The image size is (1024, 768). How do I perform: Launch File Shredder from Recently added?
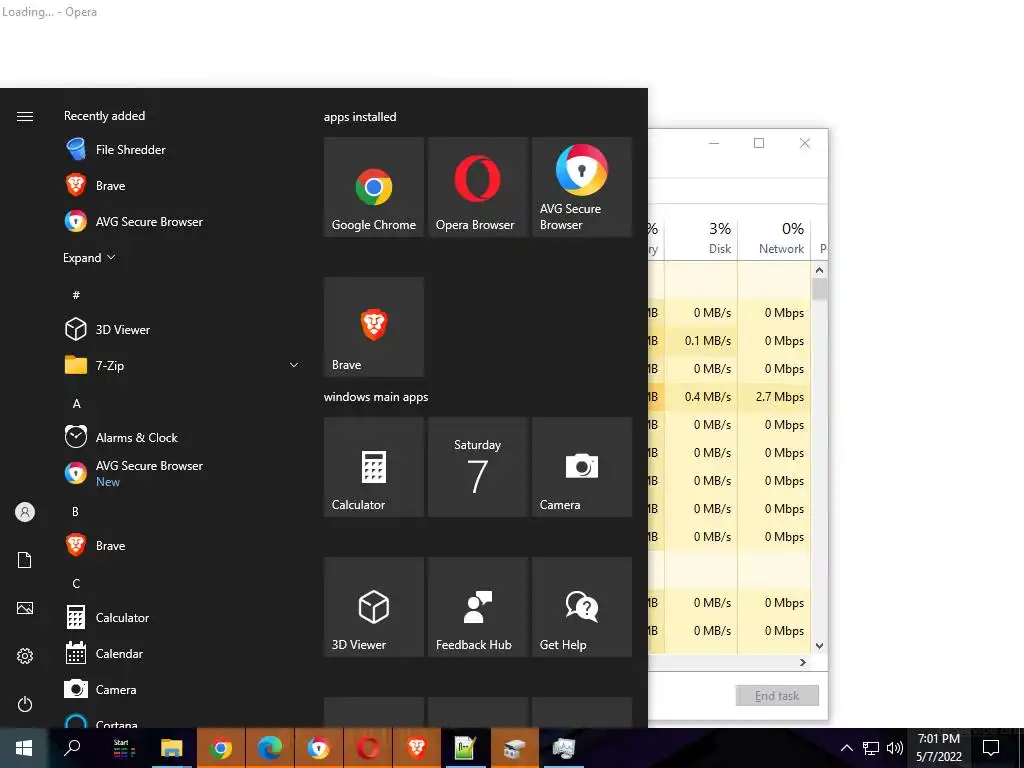tap(182, 150)
